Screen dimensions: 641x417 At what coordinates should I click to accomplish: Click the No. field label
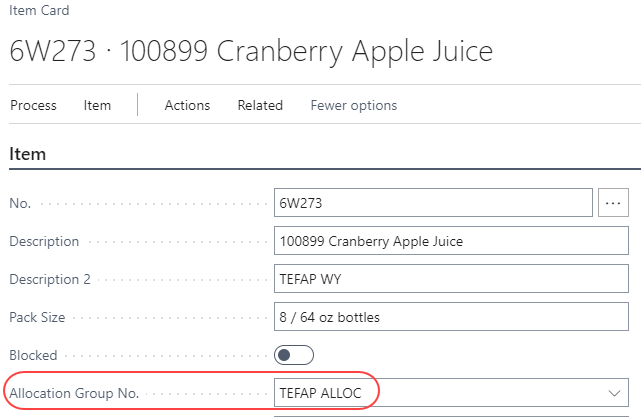[x=20, y=203]
